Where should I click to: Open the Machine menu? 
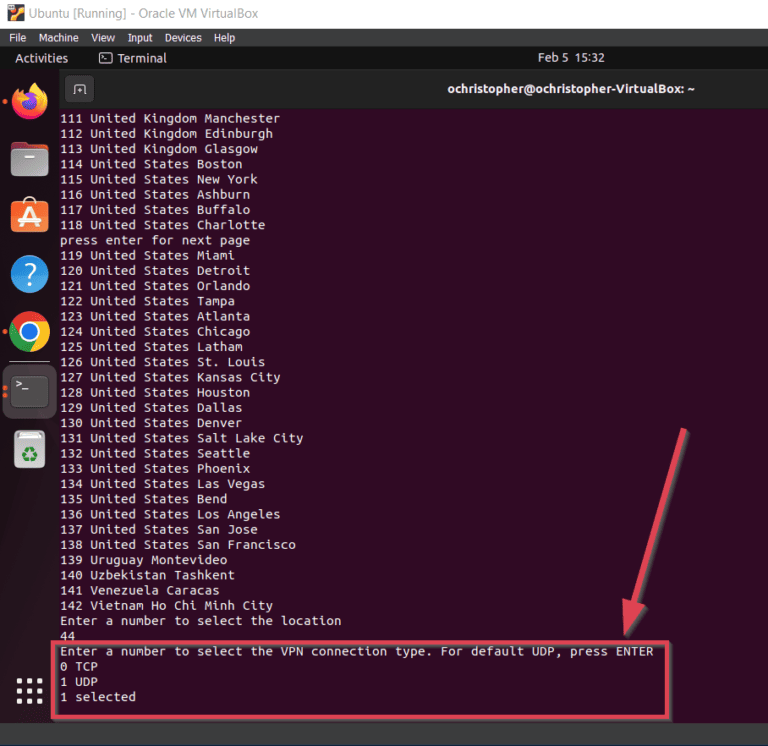(x=58, y=38)
